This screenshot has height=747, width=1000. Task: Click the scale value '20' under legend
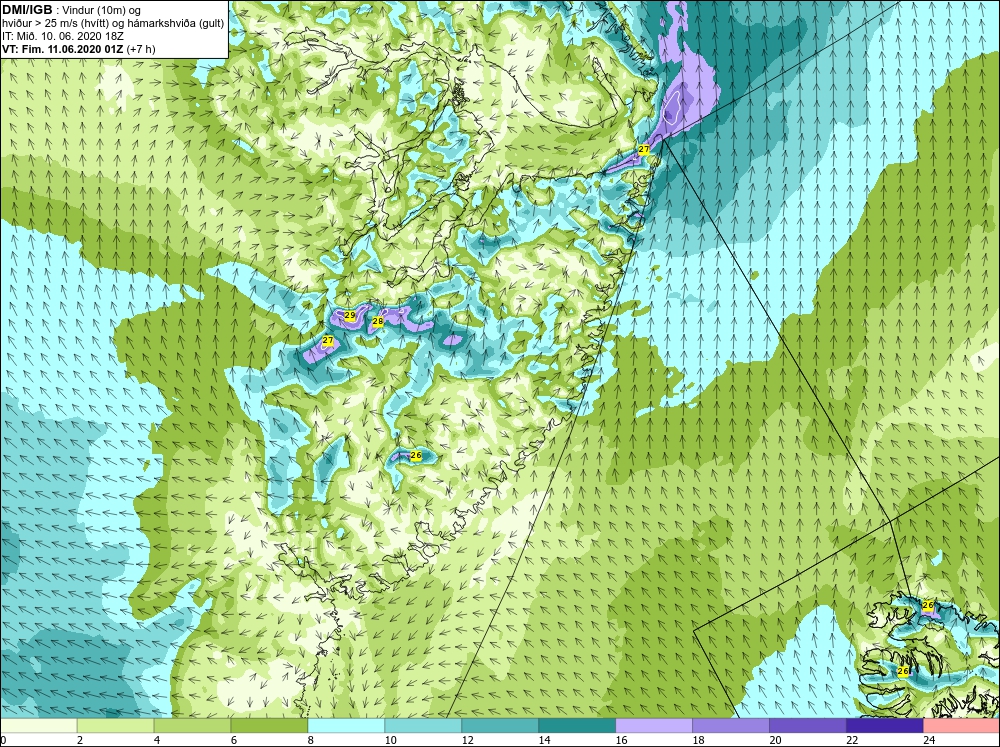pyautogui.click(x=775, y=740)
